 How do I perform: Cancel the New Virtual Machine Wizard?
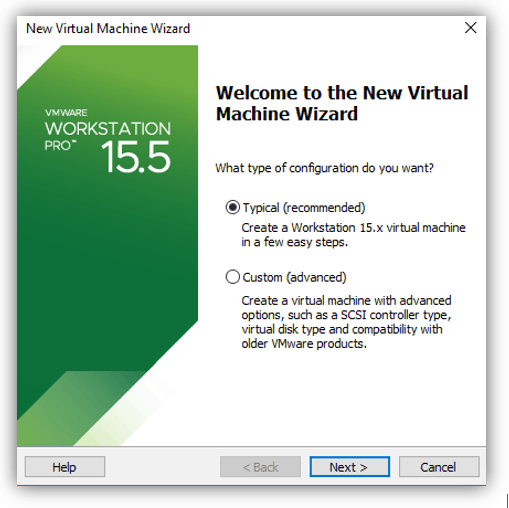click(439, 467)
